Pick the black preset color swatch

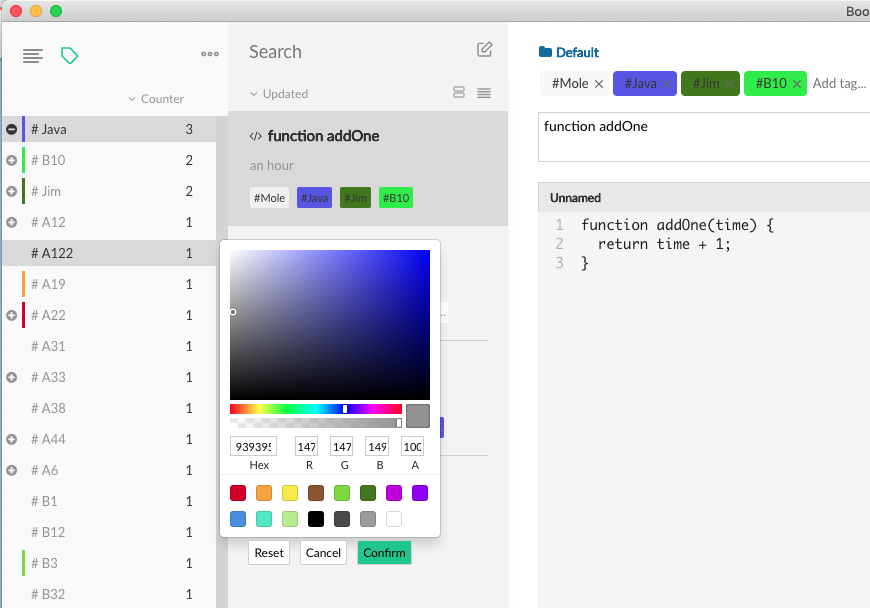pyautogui.click(x=316, y=519)
